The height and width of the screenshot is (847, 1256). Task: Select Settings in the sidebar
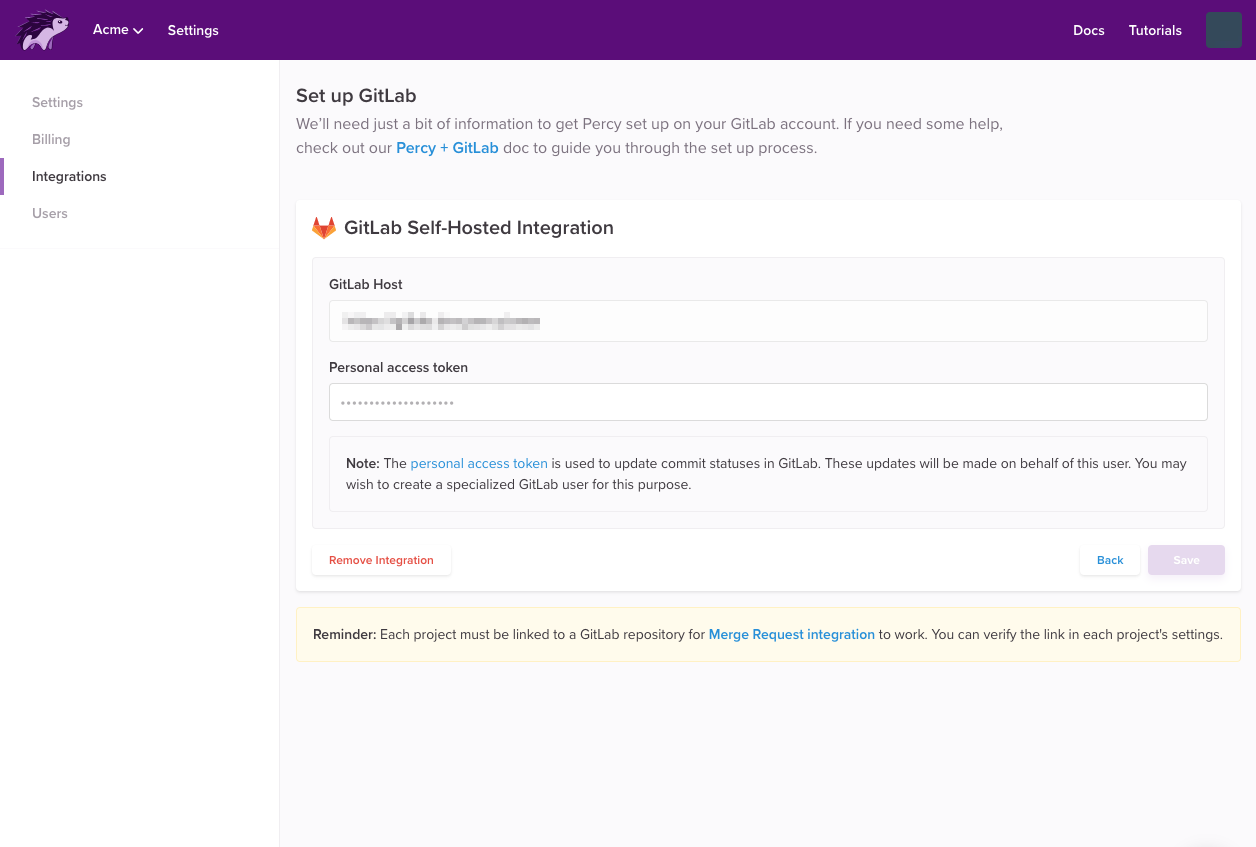pos(57,102)
